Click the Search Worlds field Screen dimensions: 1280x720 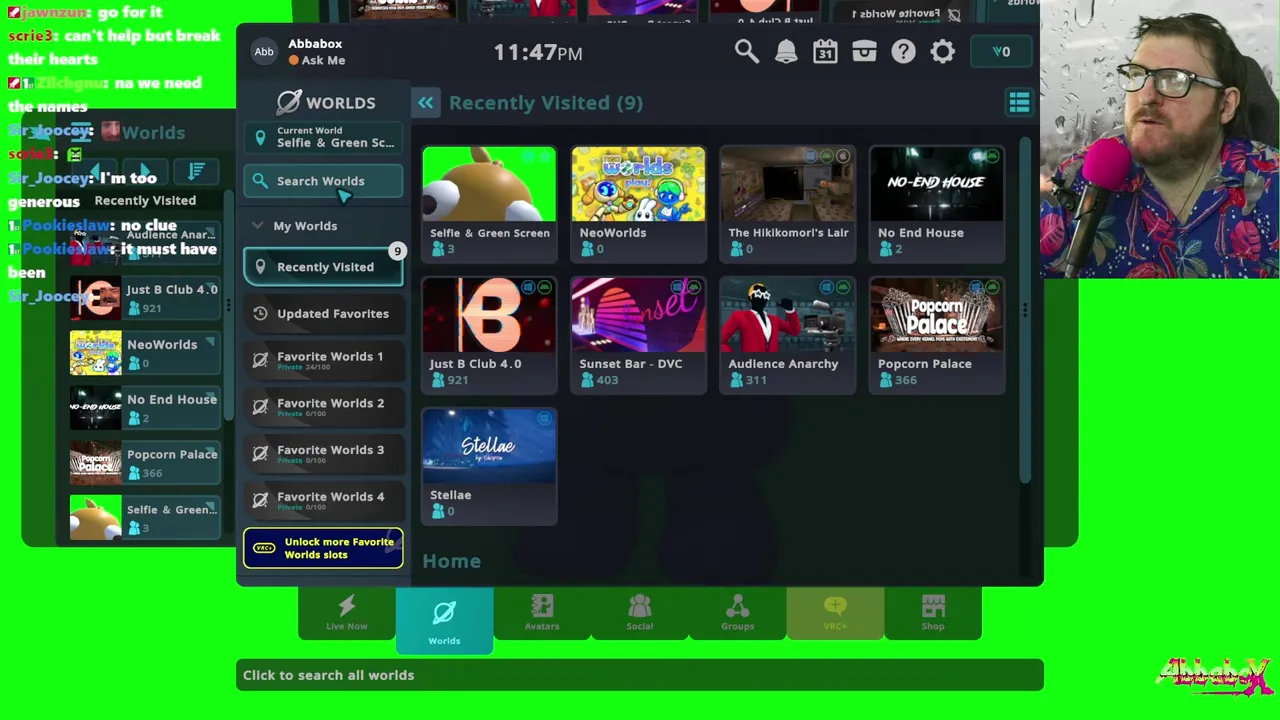pyautogui.click(x=323, y=181)
